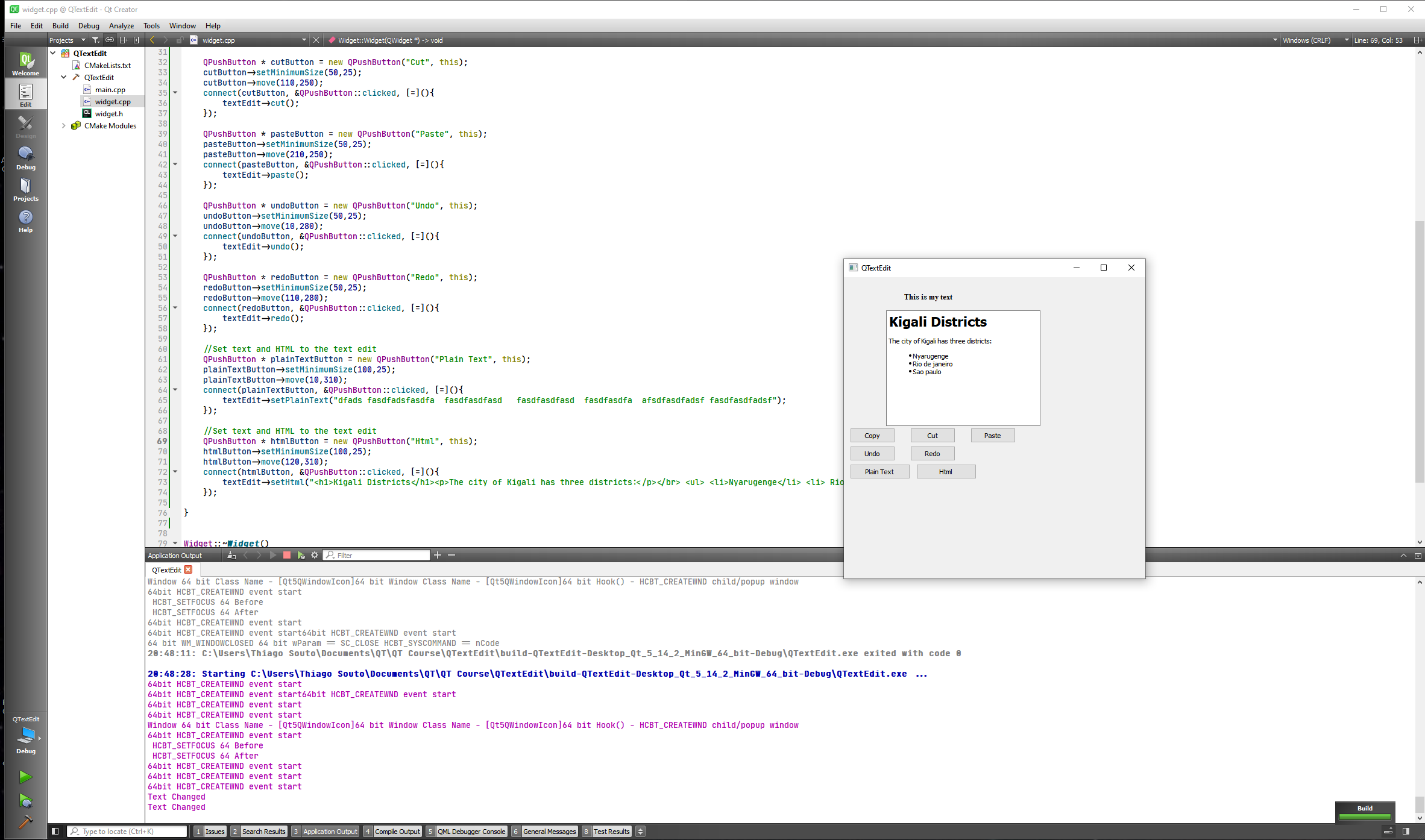Fold the code block at line 64

[x=175, y=390]
